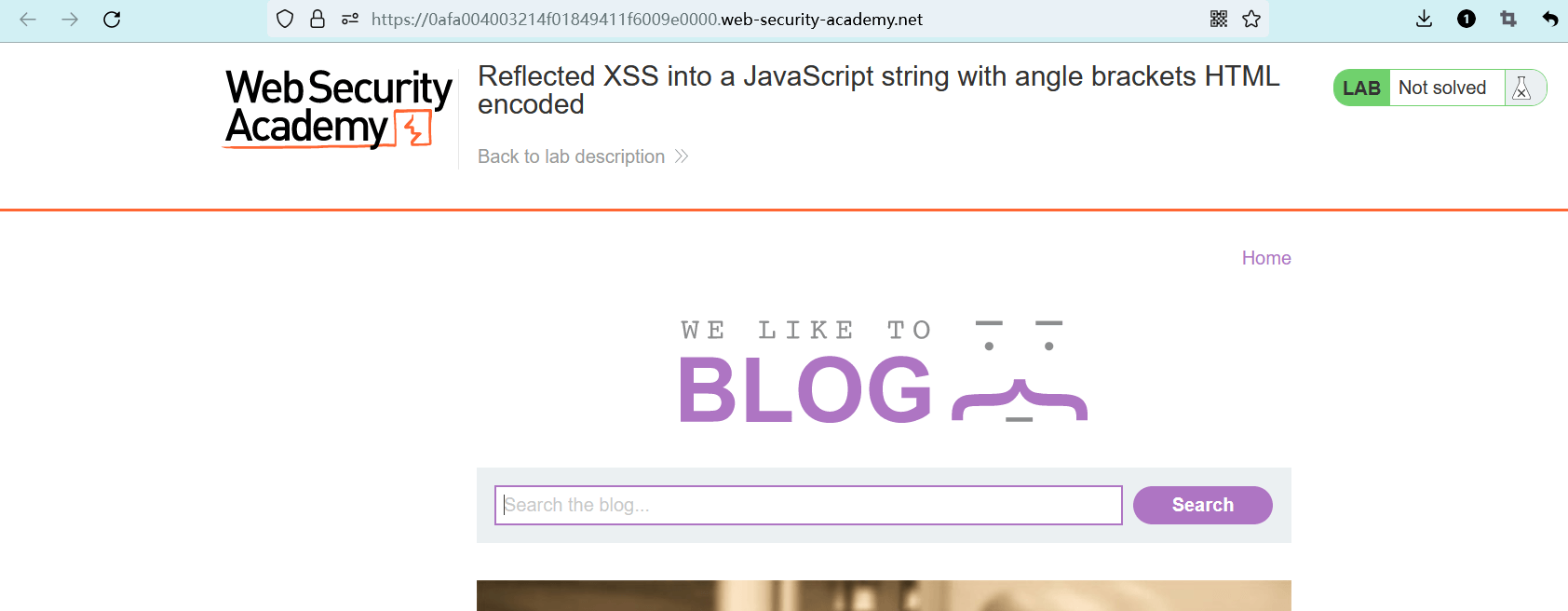Open the tracking protection shield icon
The height and width of the screenshot is (611, 1568).
[x=286, y=20]
